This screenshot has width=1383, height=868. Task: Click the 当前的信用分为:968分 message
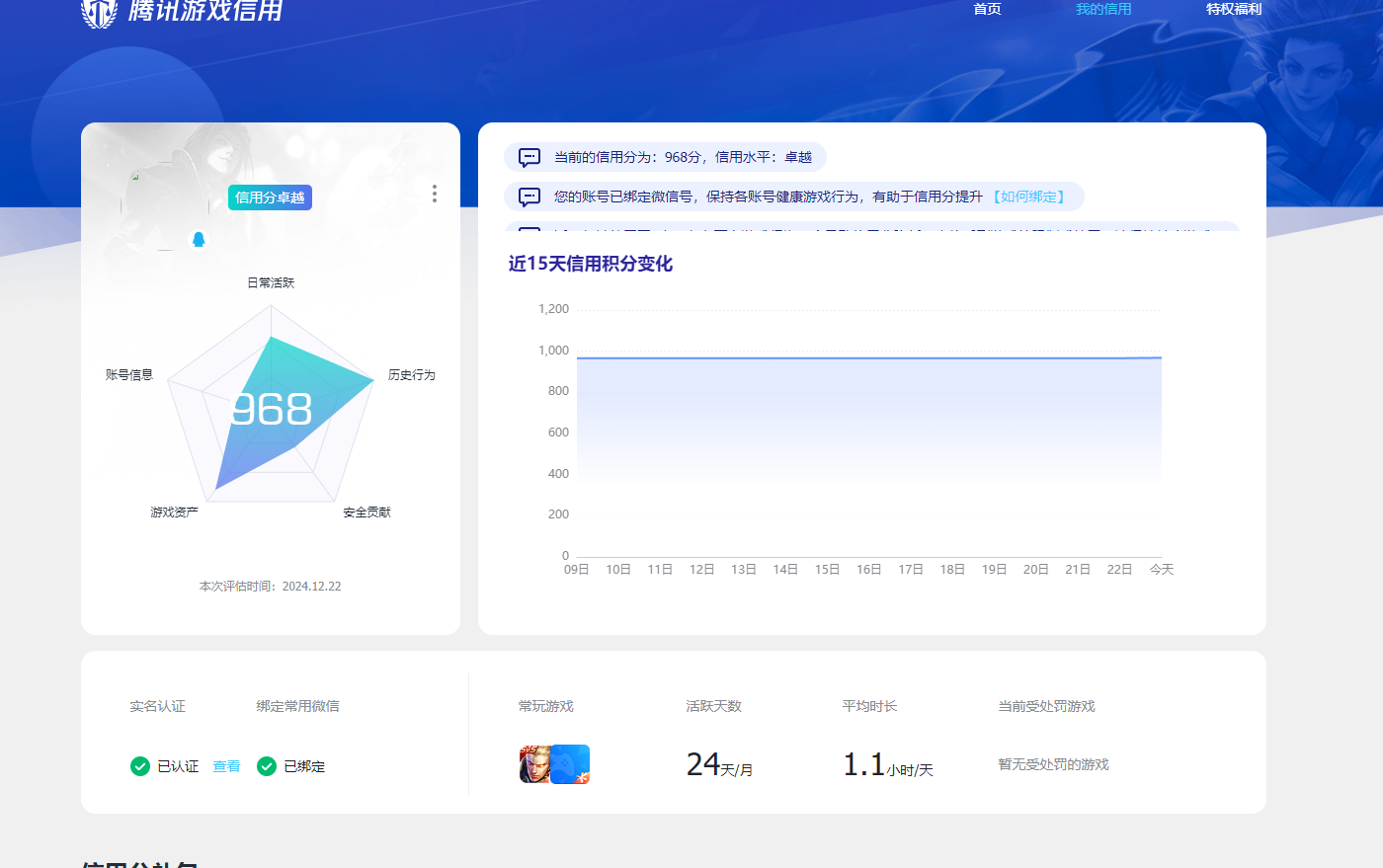pyautogui.click(x=665, y=157)
